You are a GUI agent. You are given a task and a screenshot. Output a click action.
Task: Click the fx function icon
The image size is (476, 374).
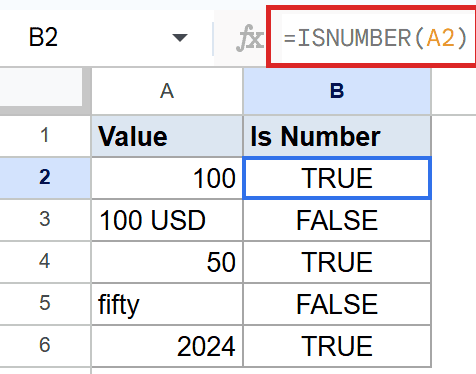249,38
